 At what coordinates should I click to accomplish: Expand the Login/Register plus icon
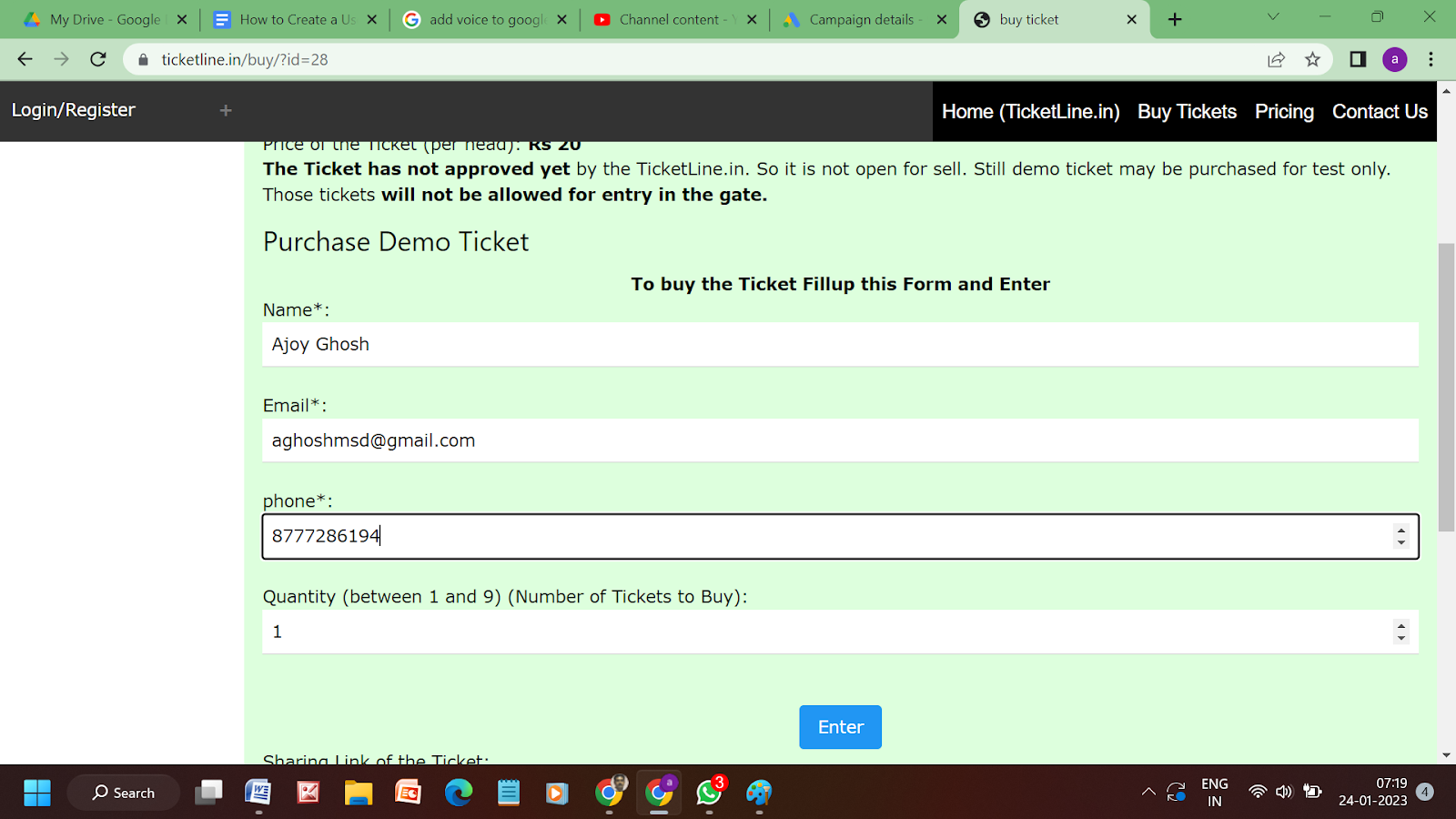coord(226,110)
